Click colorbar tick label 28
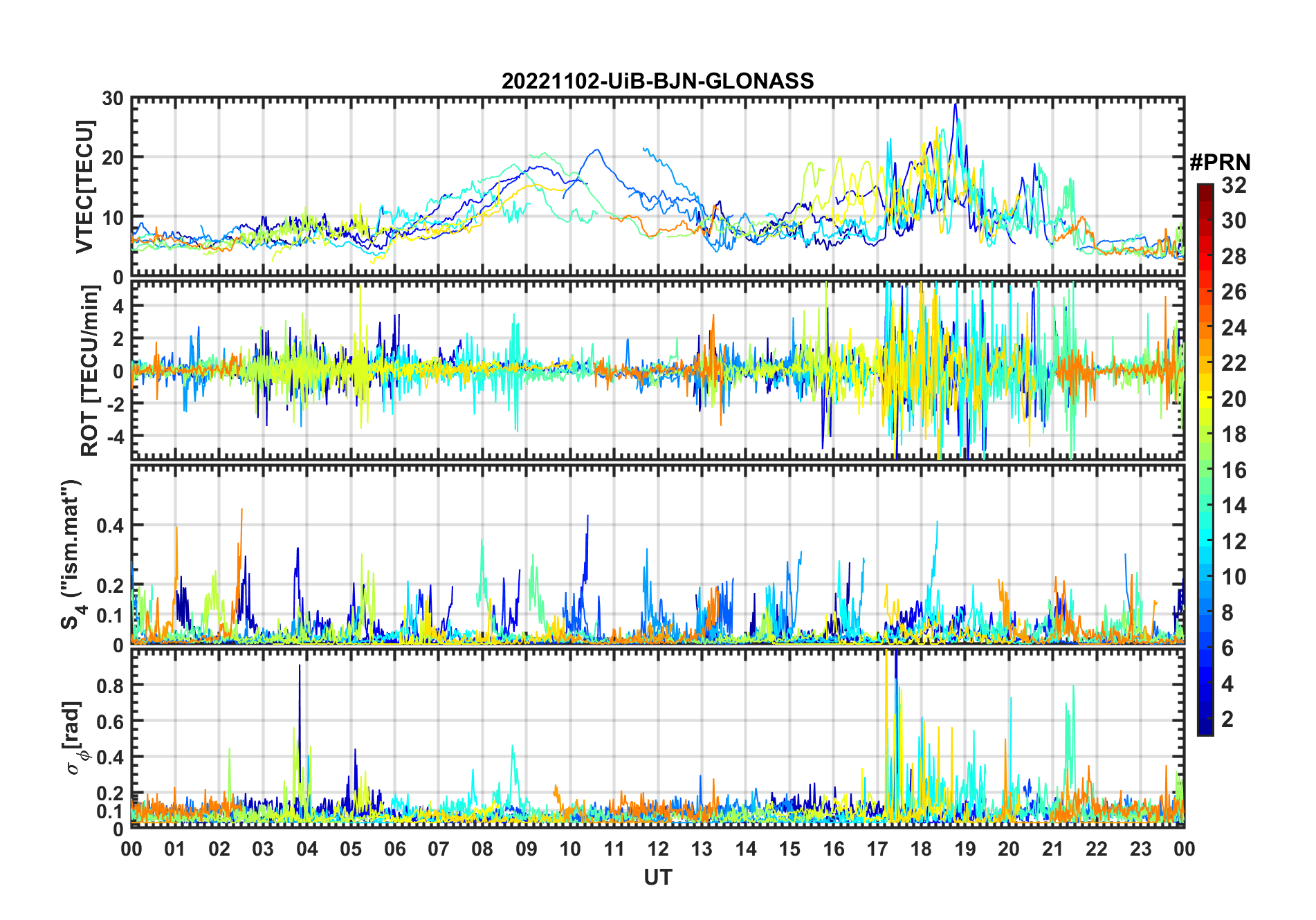1316x920 pixels. 1234,257
